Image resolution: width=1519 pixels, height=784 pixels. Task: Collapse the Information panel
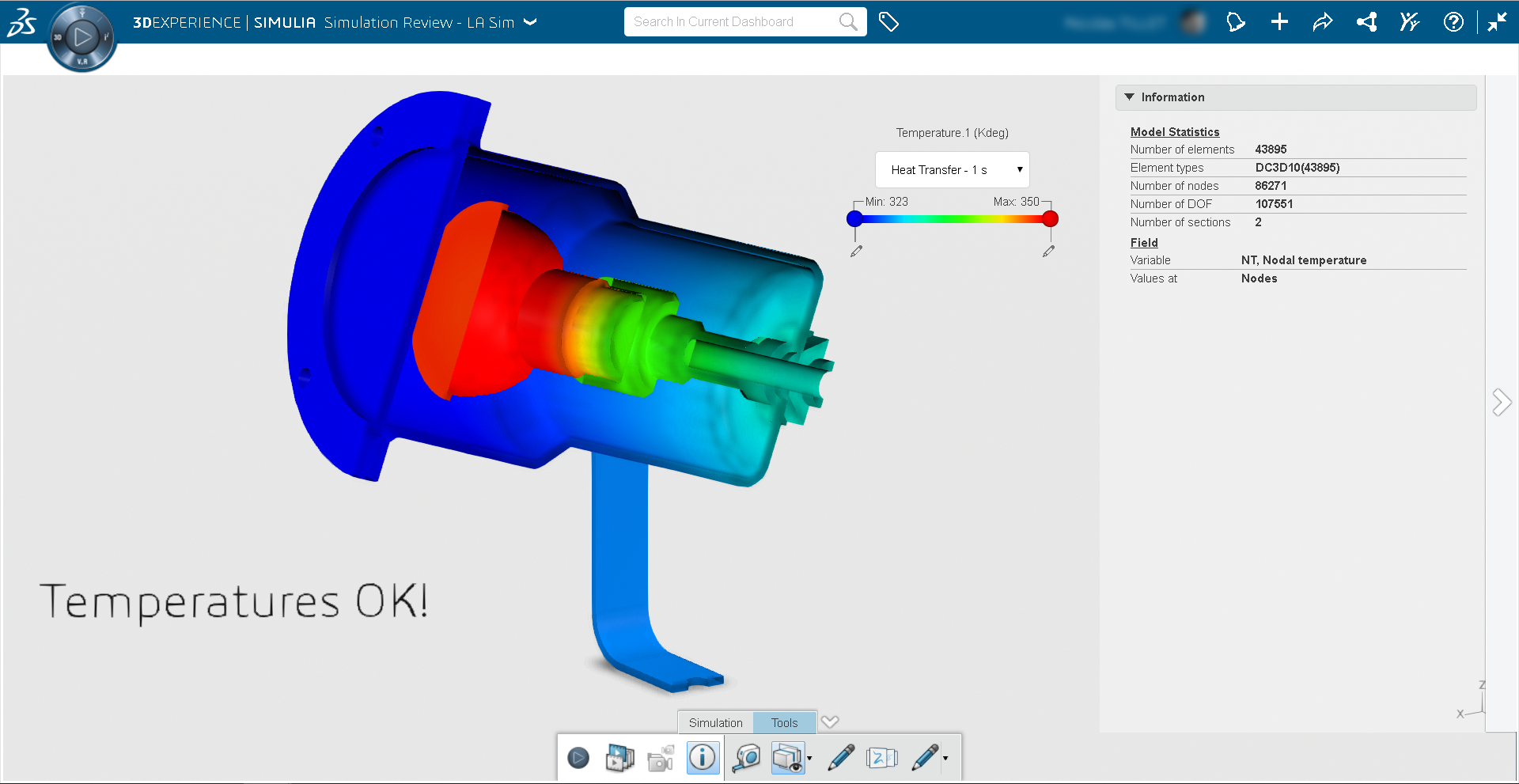(1130, 97)
